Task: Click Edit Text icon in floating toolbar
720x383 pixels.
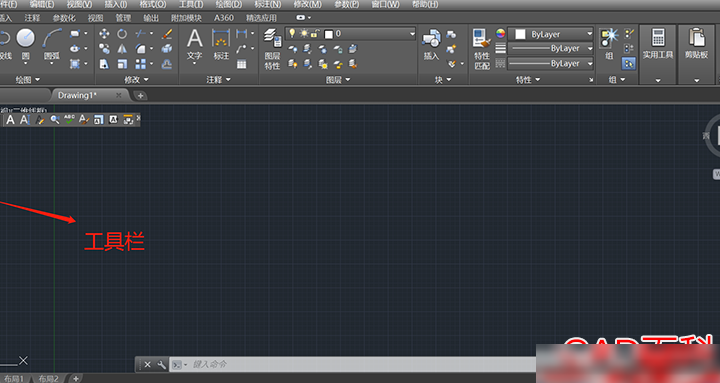Action: click(40, 120)
